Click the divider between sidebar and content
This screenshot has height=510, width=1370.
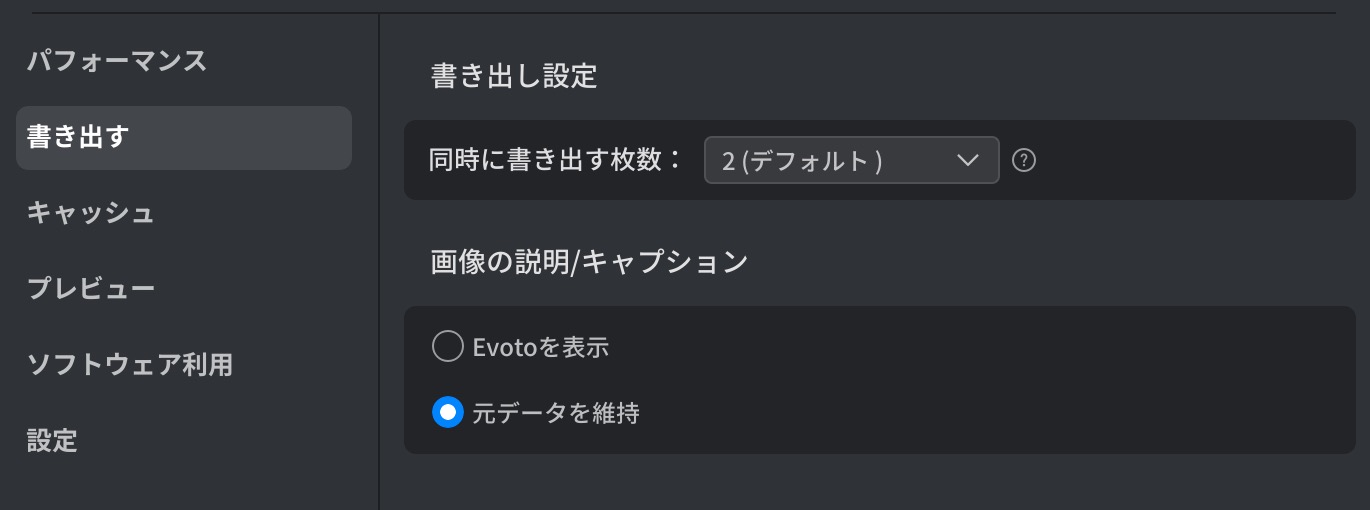379,260
